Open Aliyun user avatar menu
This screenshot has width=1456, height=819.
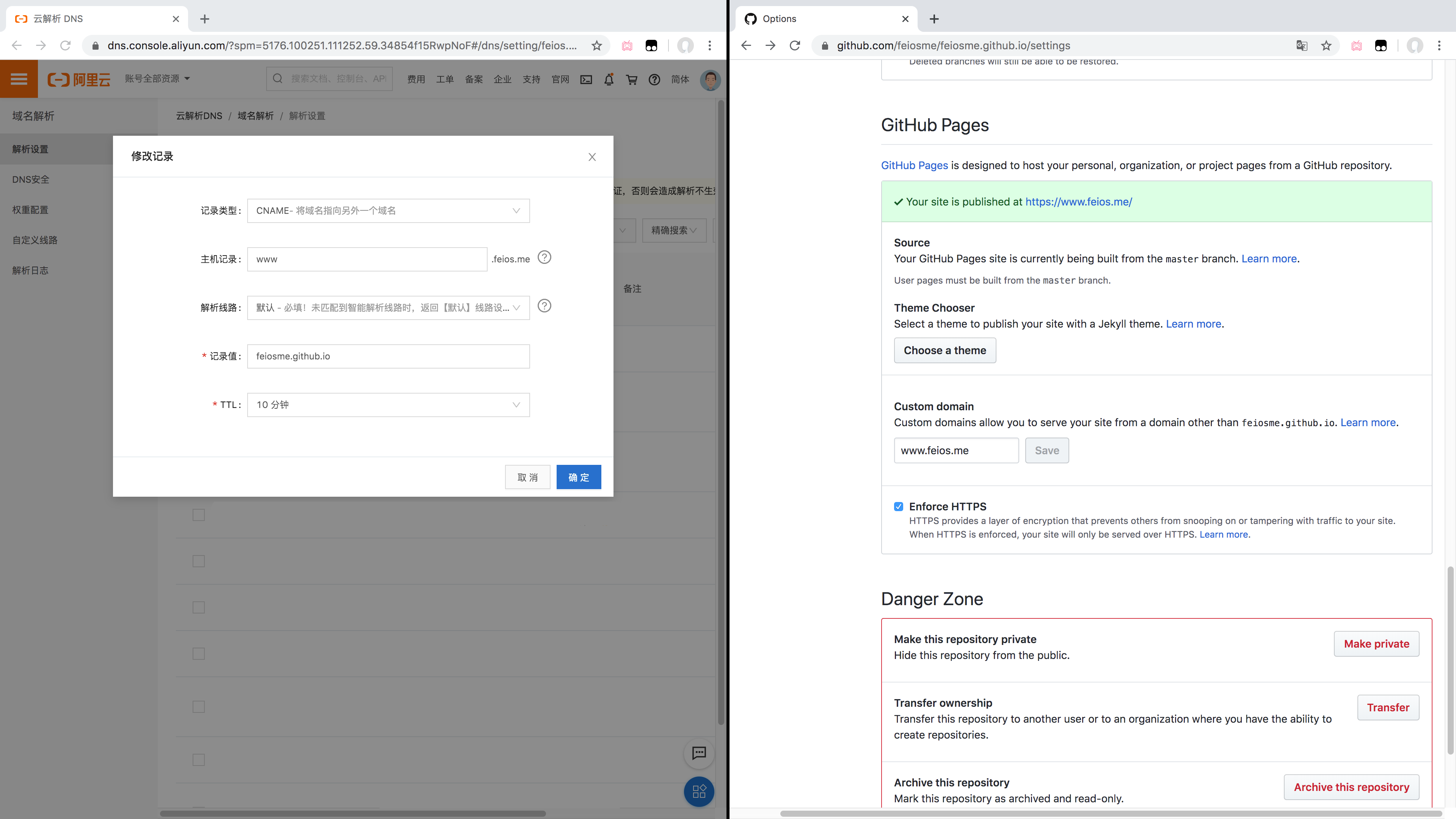(710, 80)
